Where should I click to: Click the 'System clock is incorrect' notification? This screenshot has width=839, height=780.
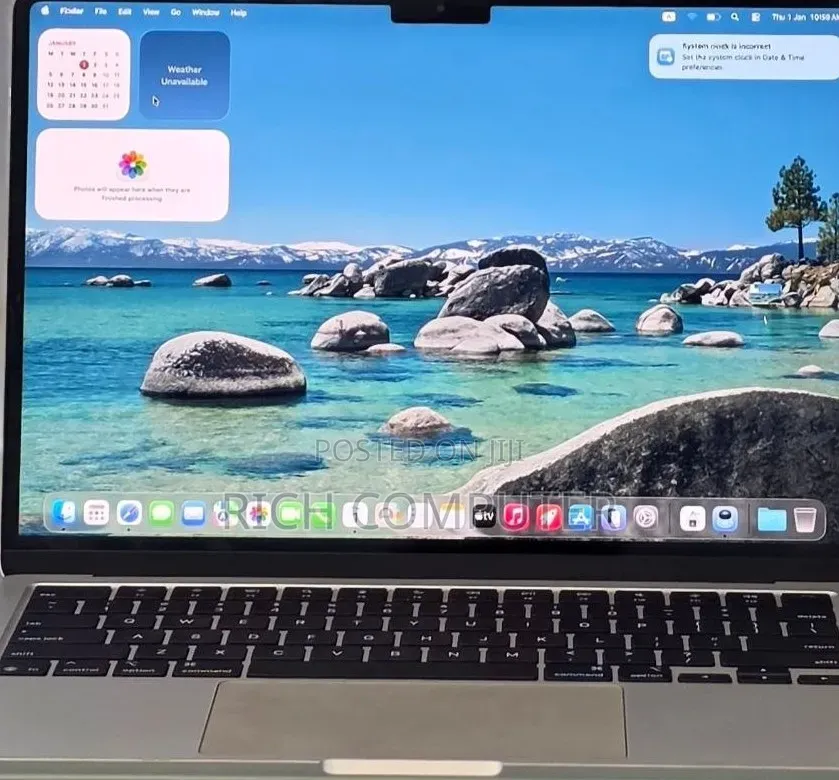point(744,57)
